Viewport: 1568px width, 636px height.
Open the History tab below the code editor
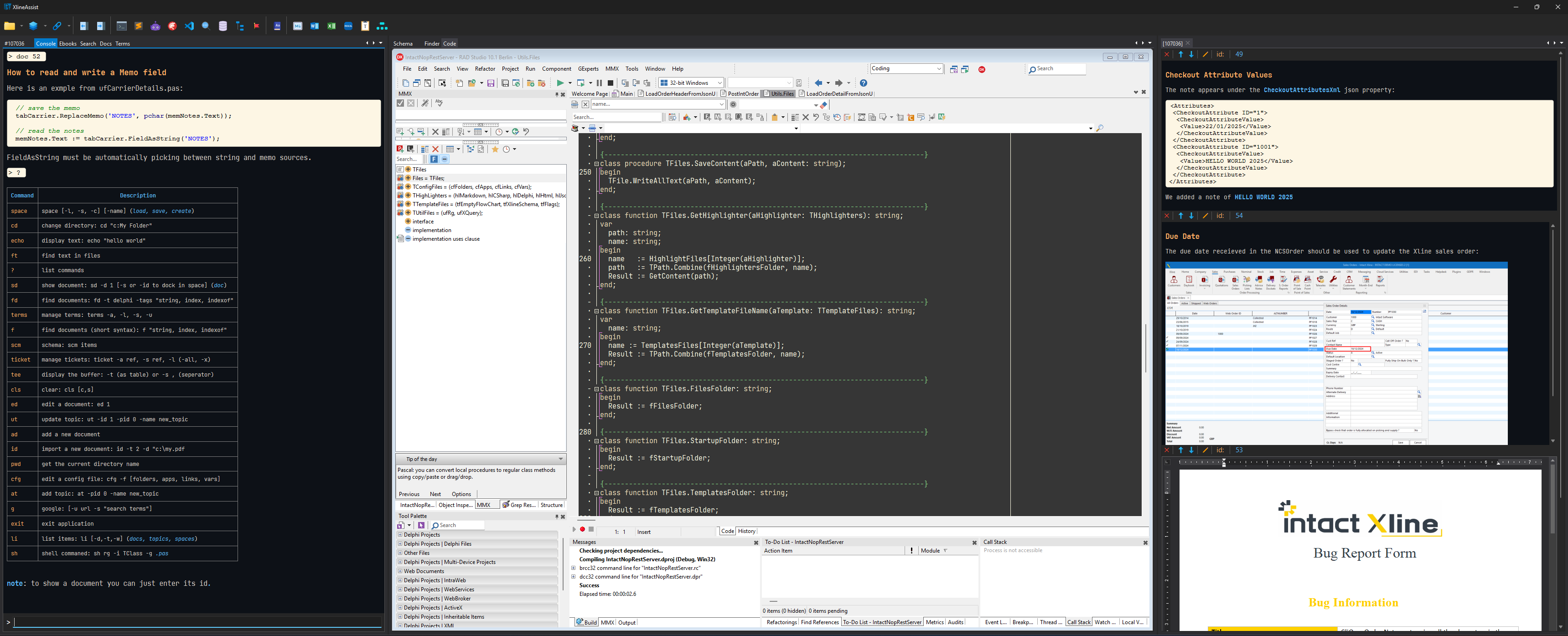coord(746,531)
